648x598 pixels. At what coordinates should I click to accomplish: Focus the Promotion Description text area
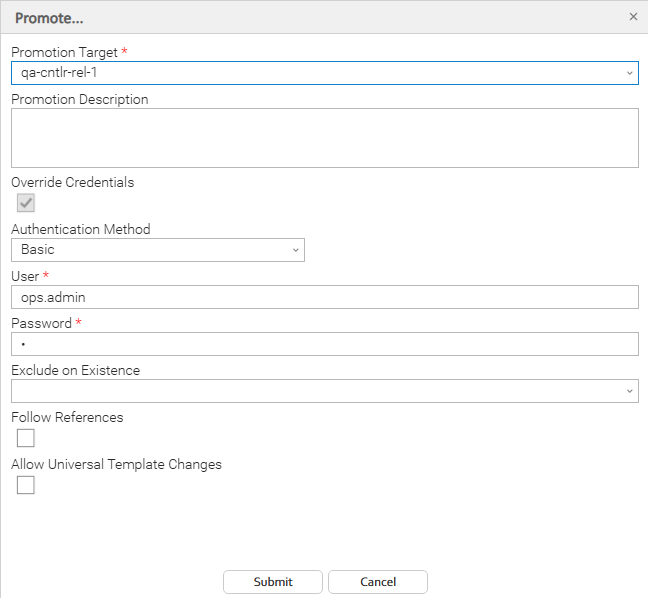point(324,138)
